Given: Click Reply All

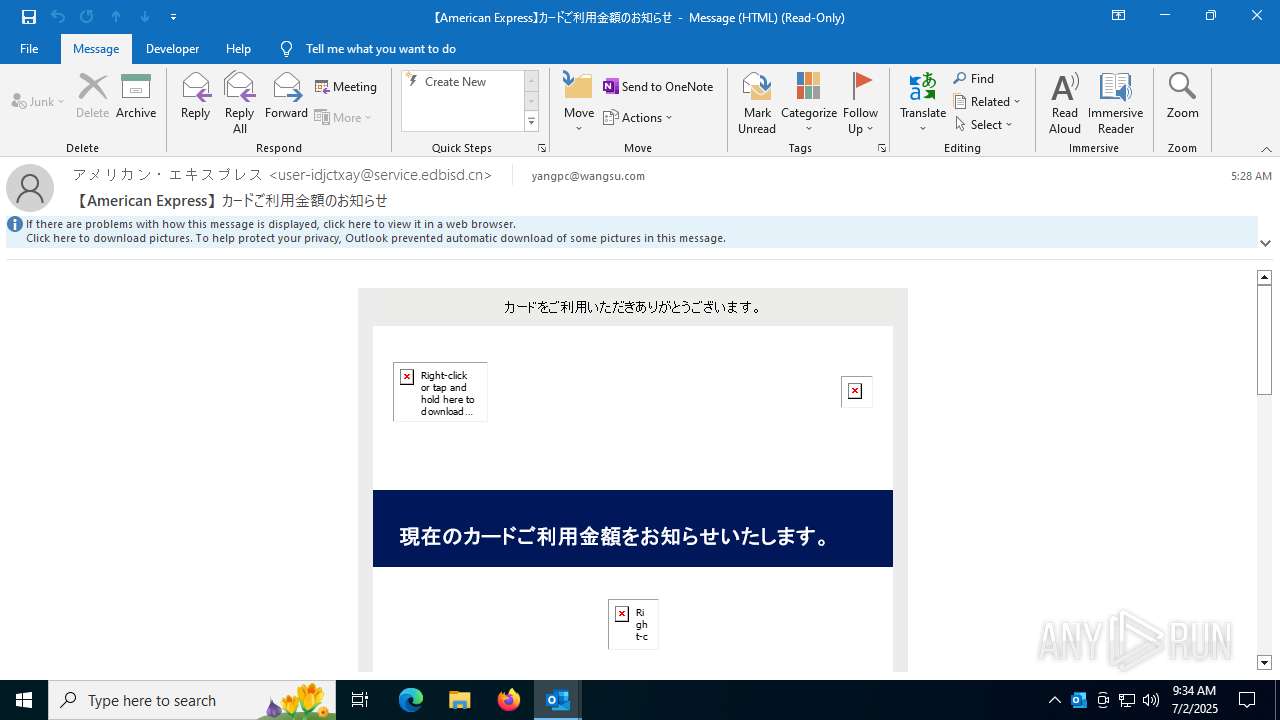Looking at the screenshot, I should click(240, 103).
